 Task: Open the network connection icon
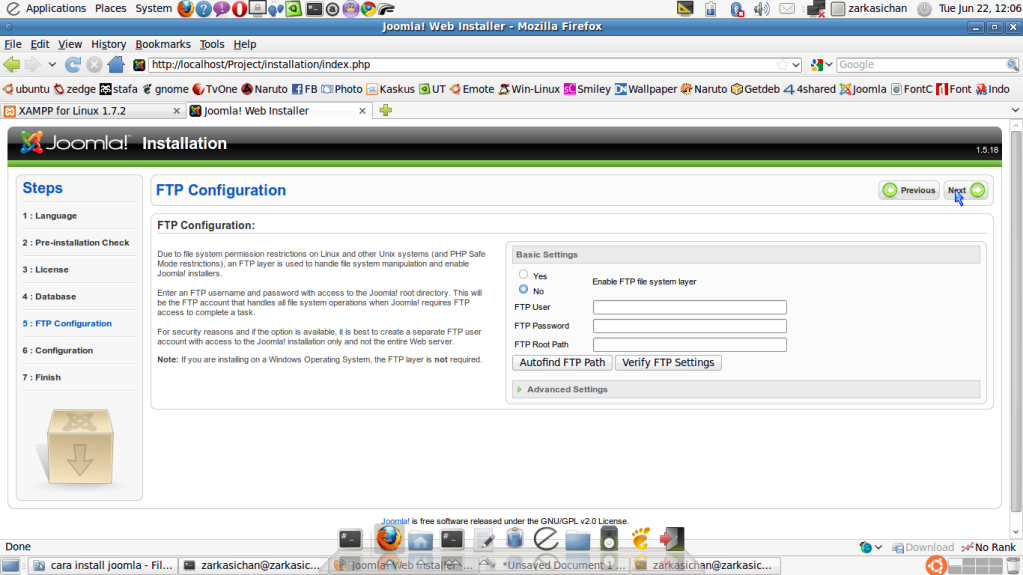816,8
